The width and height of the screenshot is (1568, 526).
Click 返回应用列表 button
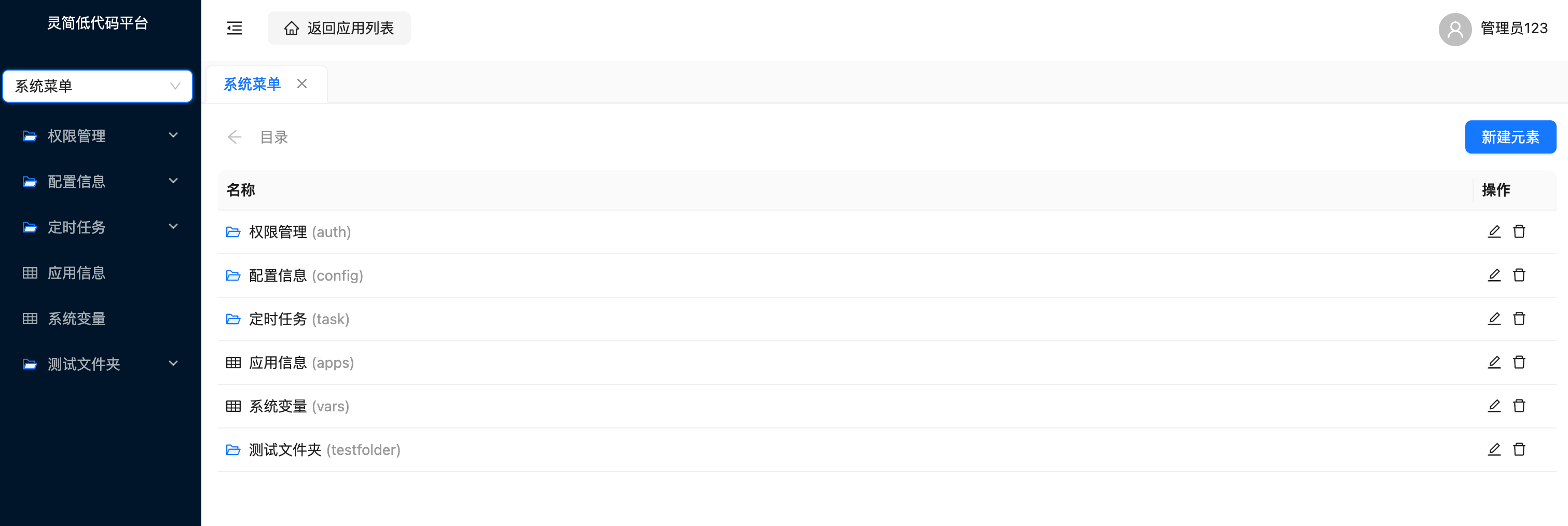tap(339, 28)
